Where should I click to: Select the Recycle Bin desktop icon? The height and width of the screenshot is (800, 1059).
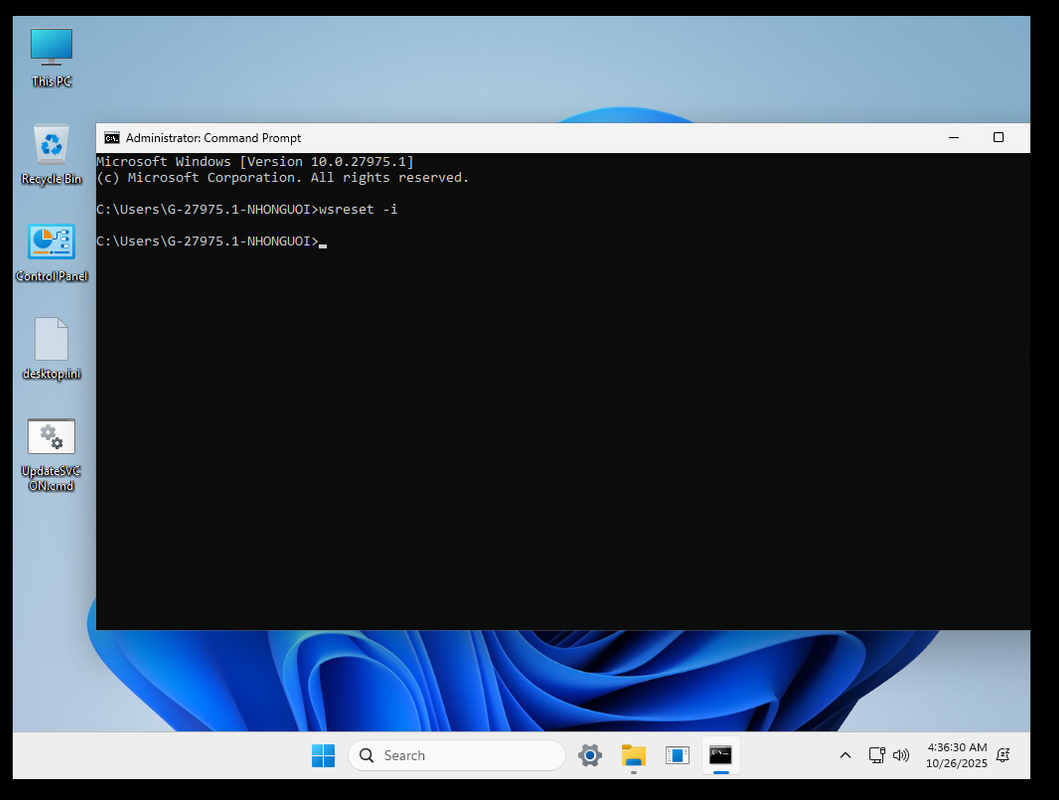point(51,155)
